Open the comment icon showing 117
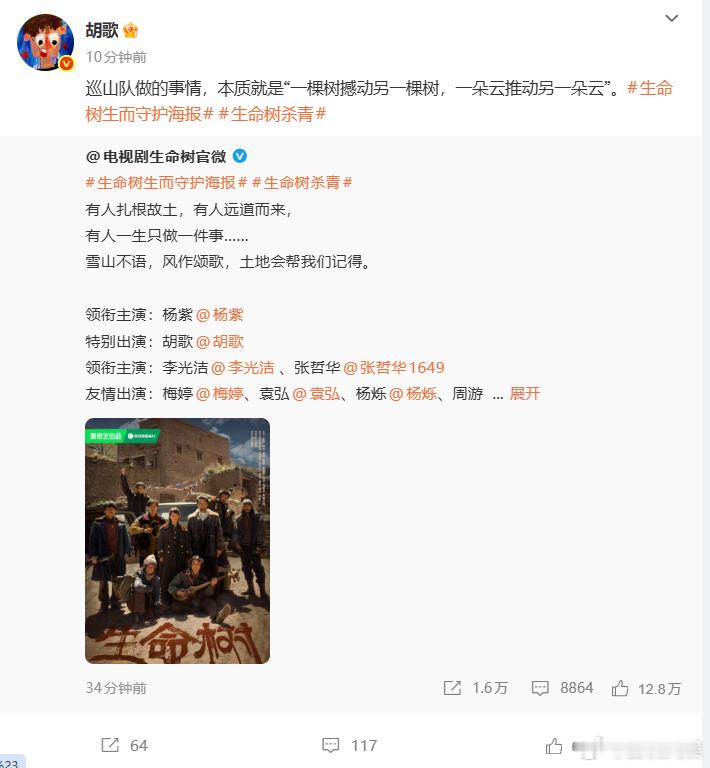This screenshot has width=710, height=768. pyautogui.click(x=331, y=745)
